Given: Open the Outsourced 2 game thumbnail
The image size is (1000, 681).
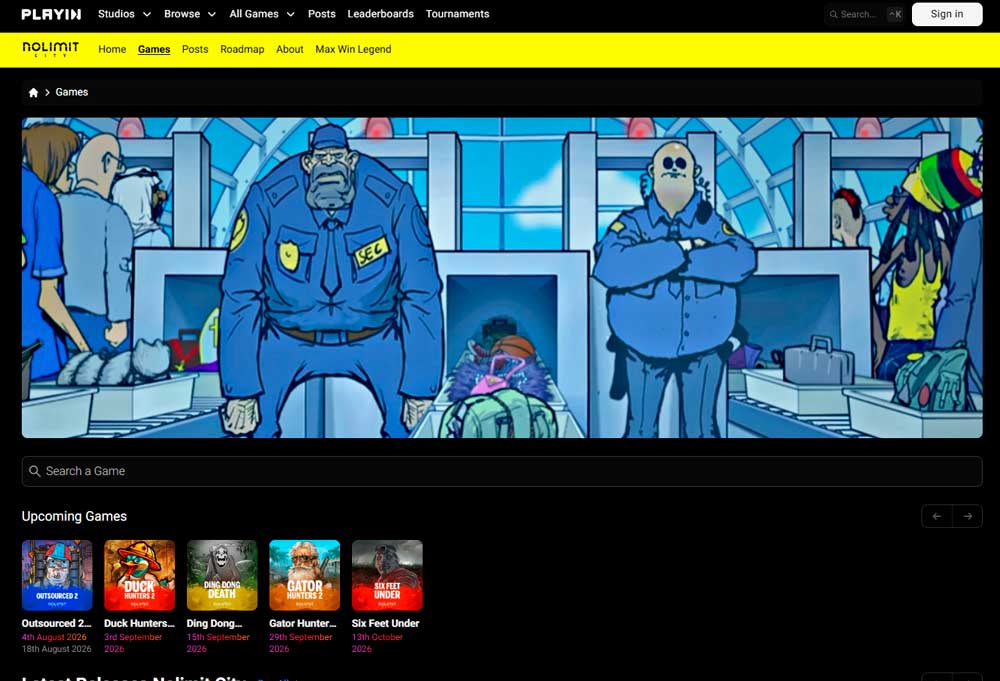Looking at the screenshot, I should 57,575.
